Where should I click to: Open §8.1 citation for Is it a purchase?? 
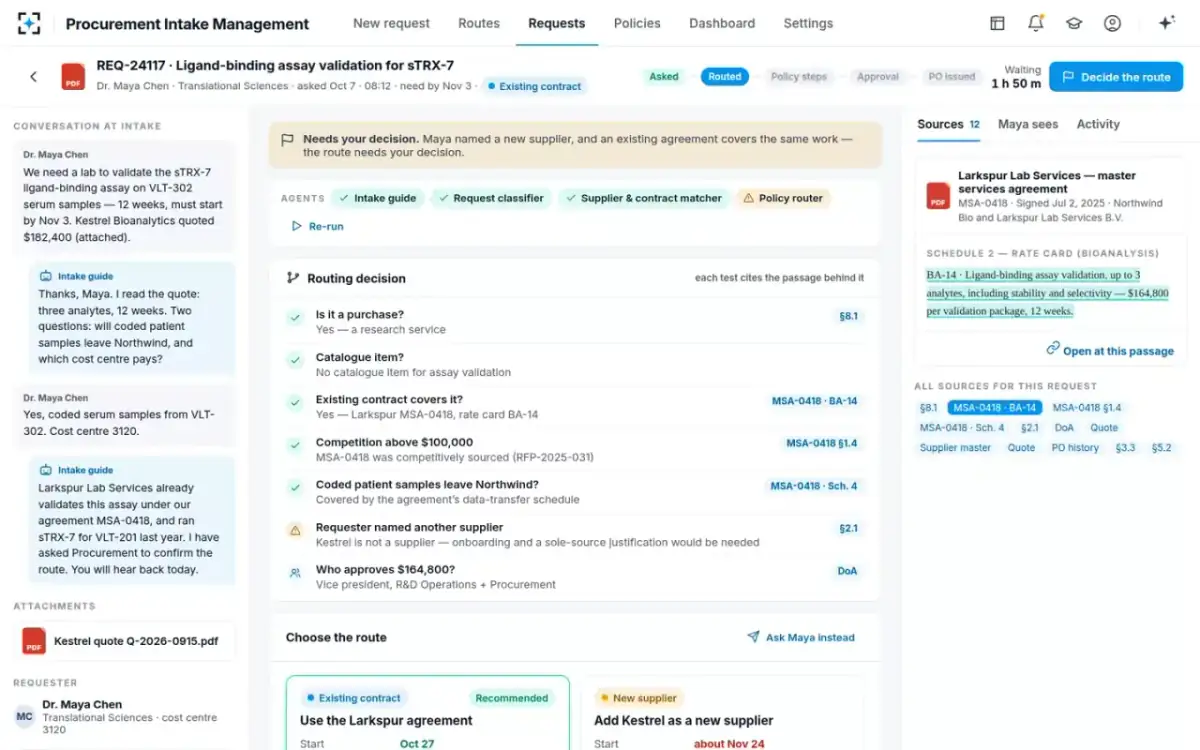(848, 316)
